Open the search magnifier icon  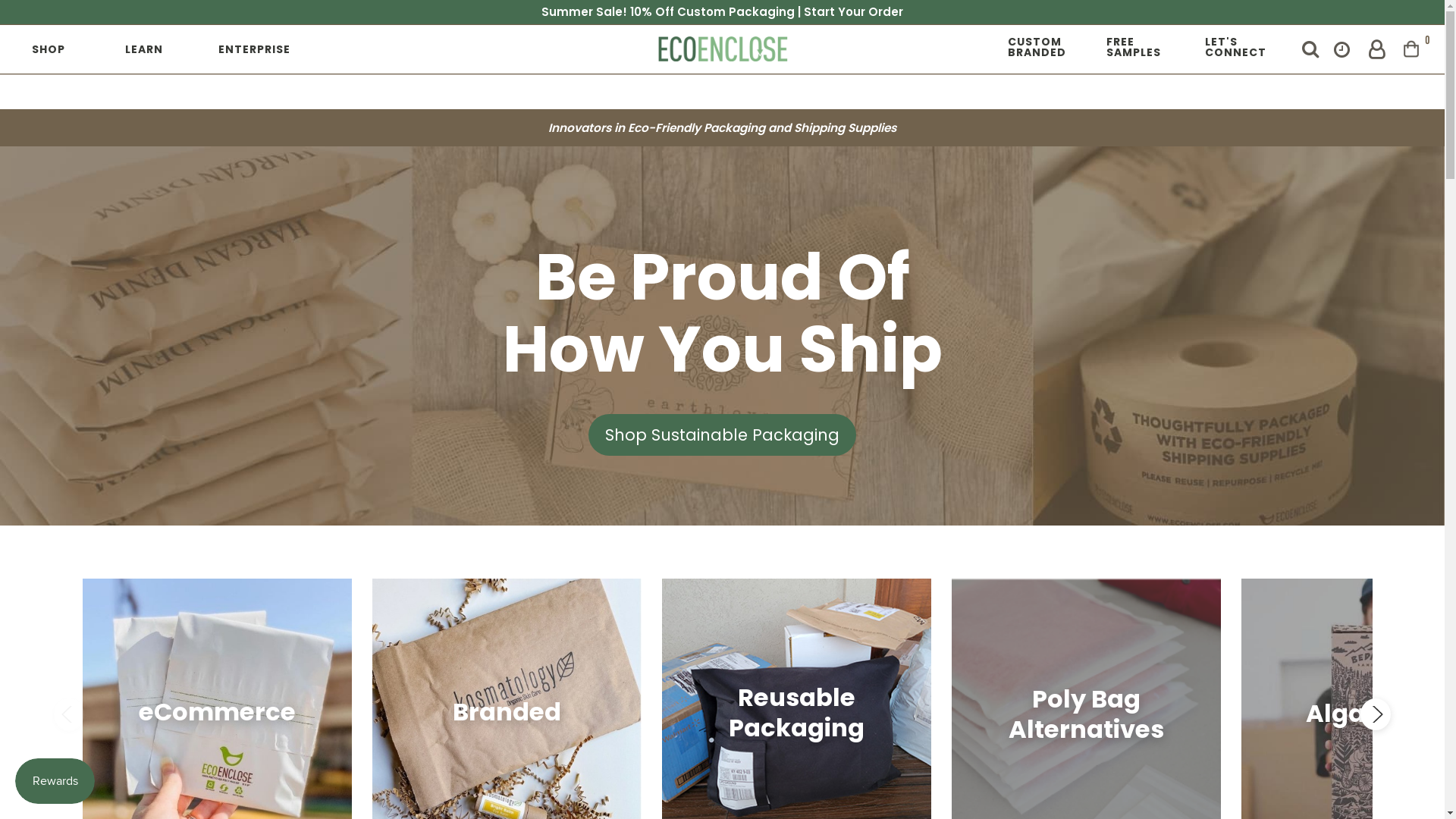click(1310, 49)
